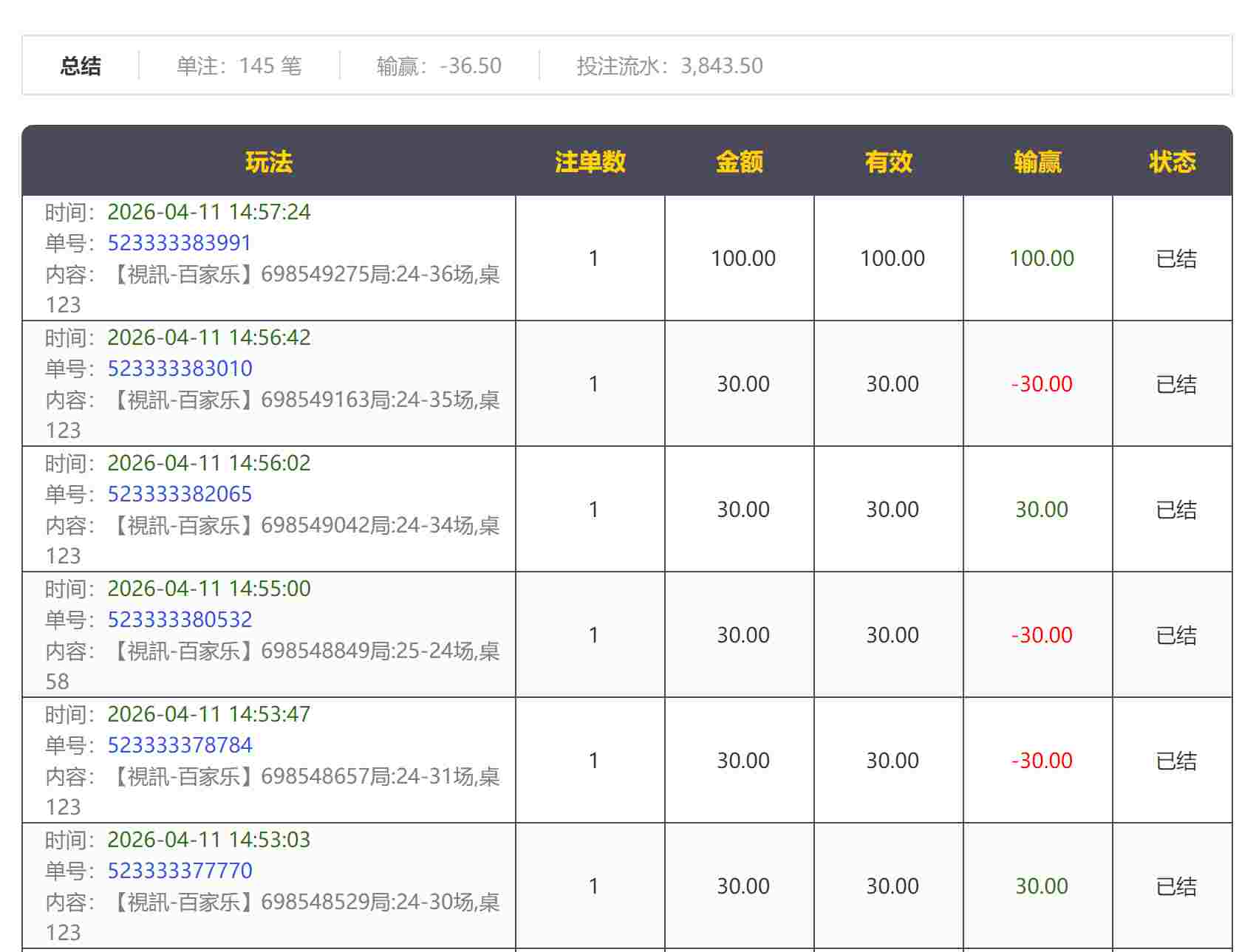Open order number 523333383010
The image size is (1256, 952).
[x=180, y=369]
